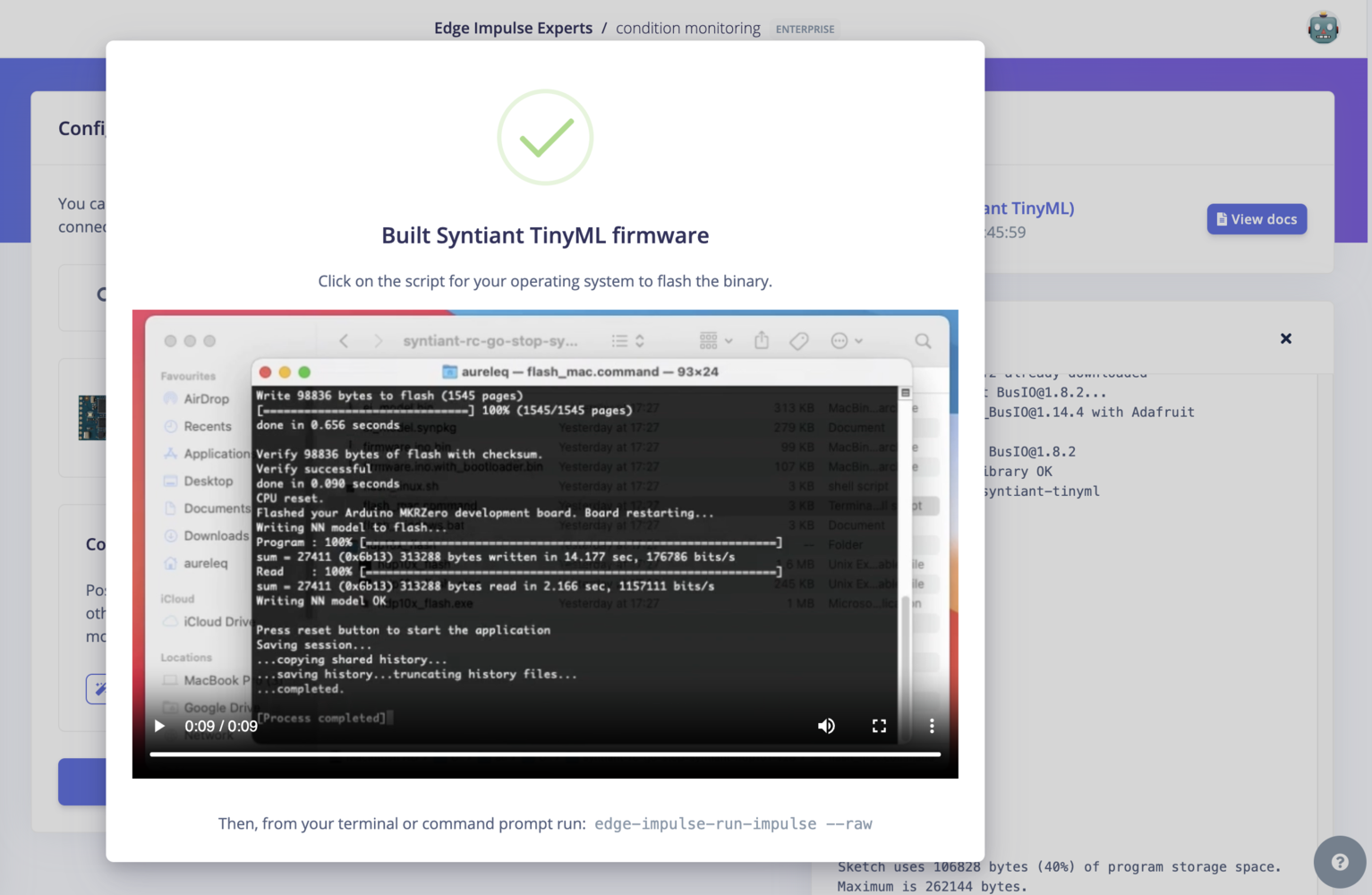Close the build output panel with X
The image size is (1372, 895).
click(x=1286, y=338)
